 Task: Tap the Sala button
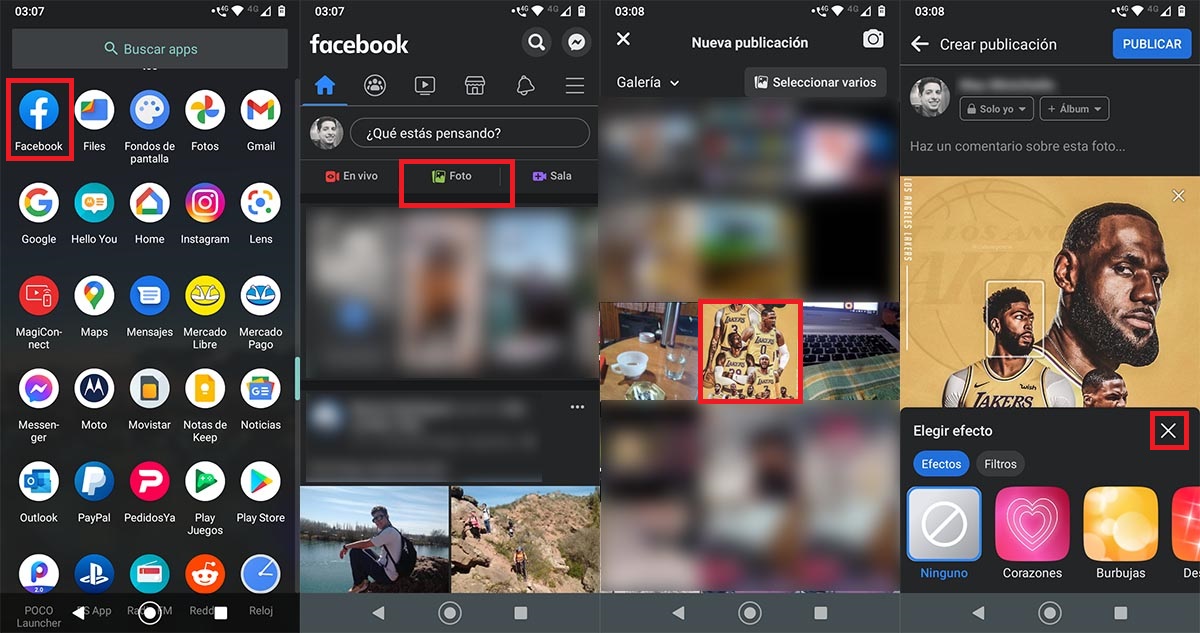point(551,176)
